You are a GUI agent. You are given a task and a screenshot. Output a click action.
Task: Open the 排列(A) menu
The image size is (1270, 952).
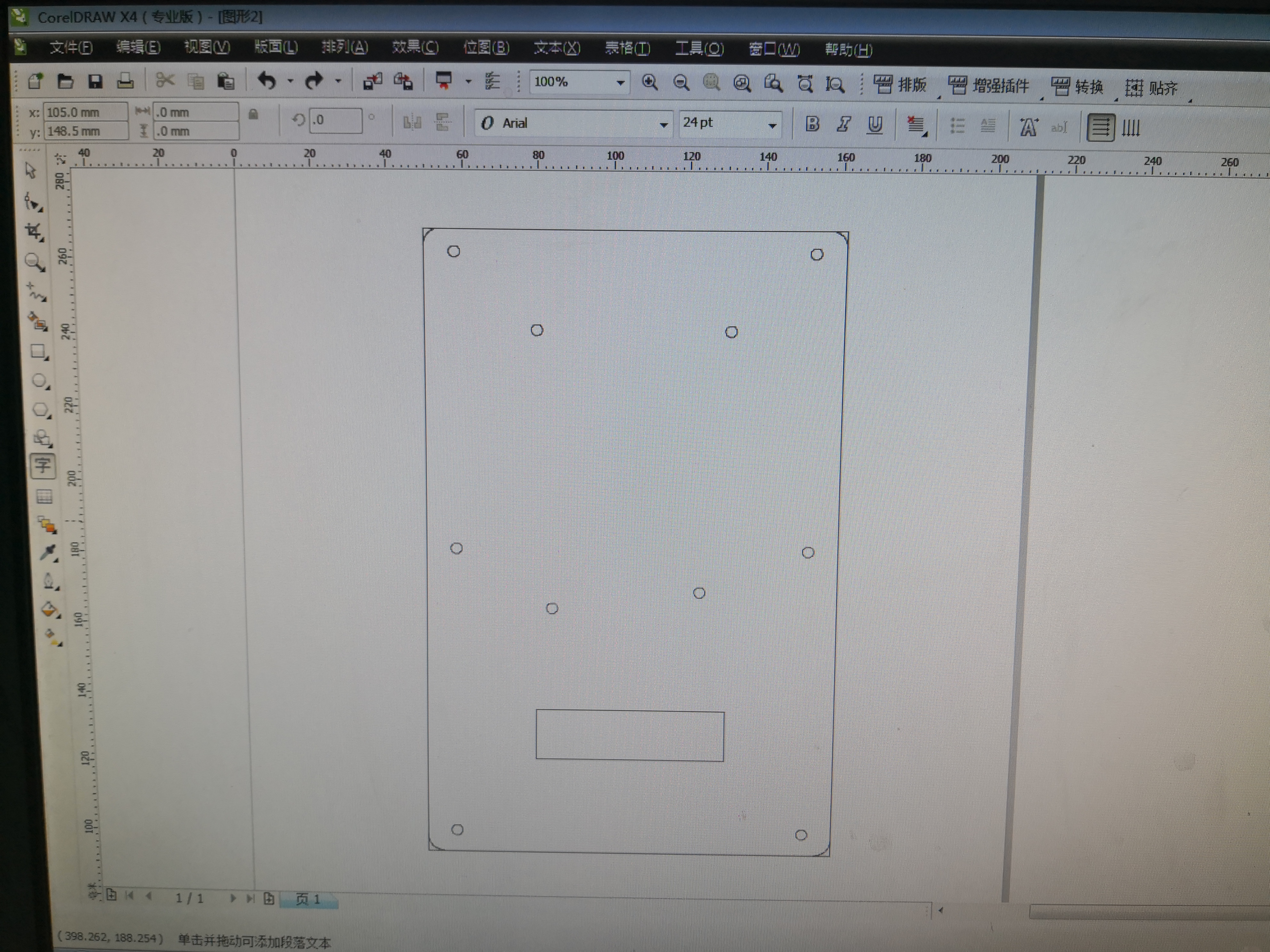(x=344, y=47)
